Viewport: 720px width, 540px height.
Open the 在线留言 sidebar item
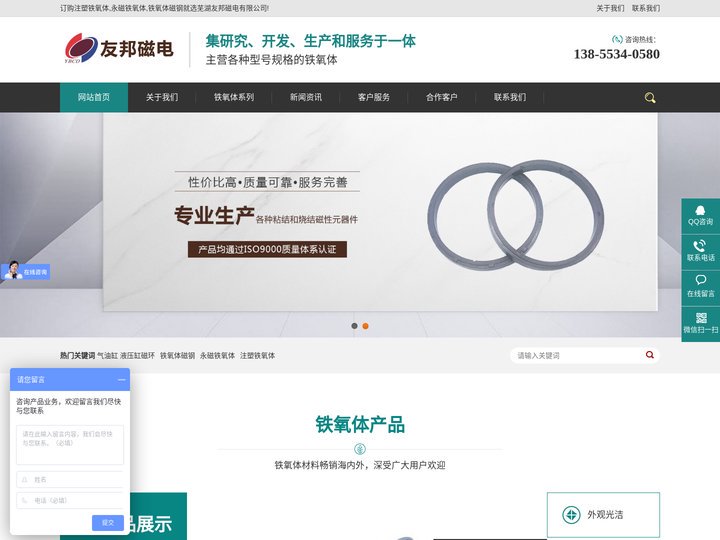700,287
